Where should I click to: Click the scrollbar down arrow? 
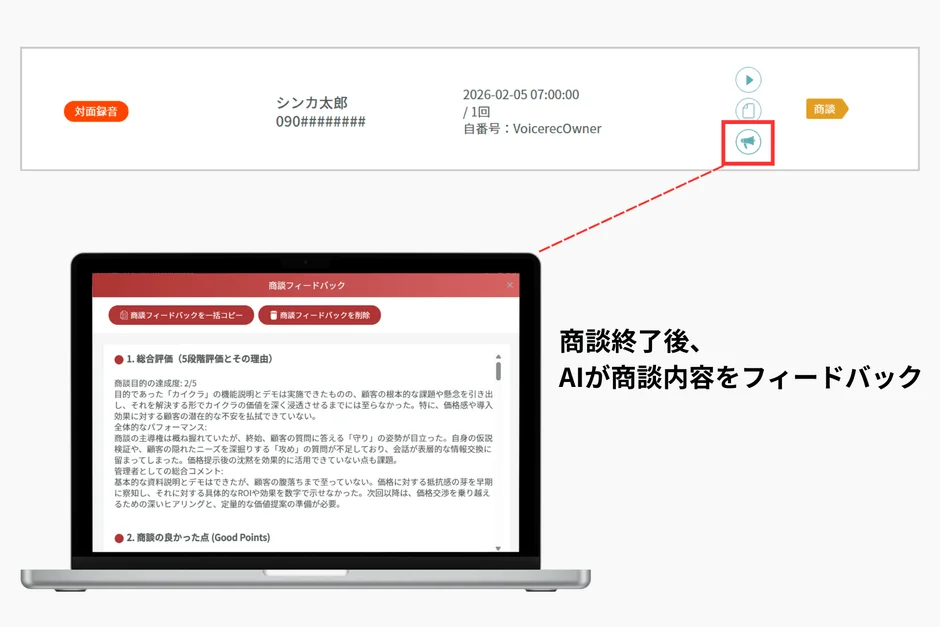(497, 546)
